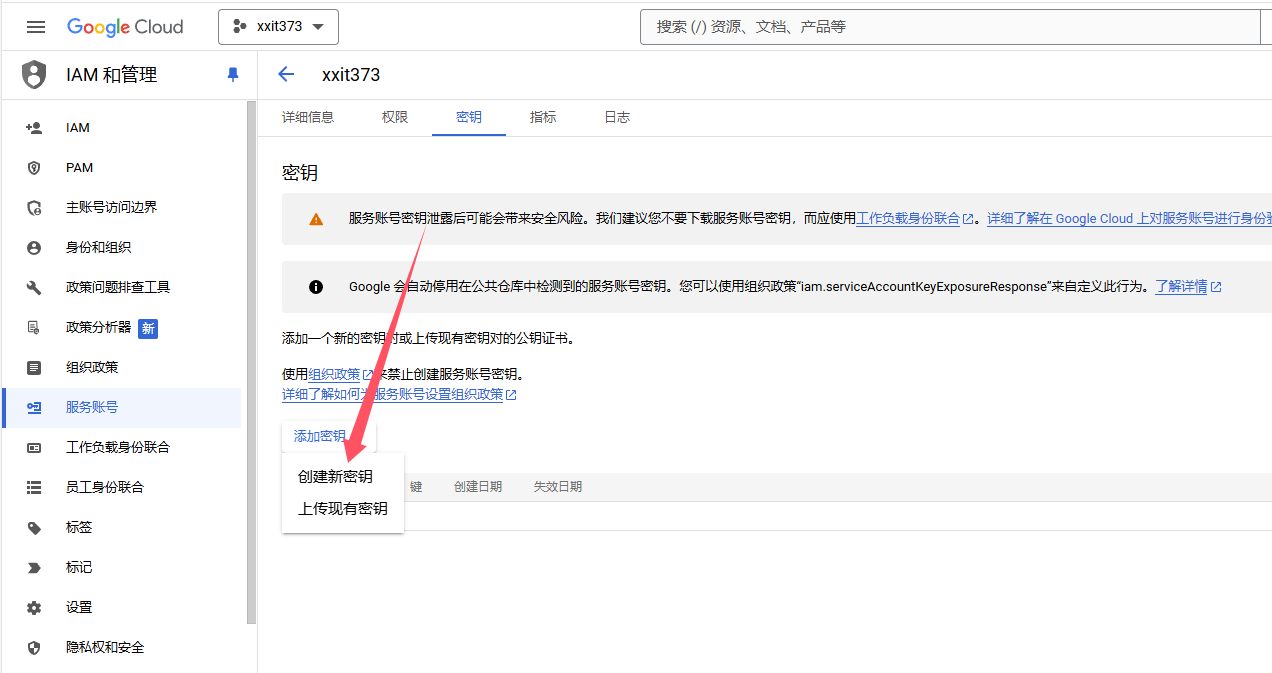Switch to the 日志 tab

coord(617,117)
